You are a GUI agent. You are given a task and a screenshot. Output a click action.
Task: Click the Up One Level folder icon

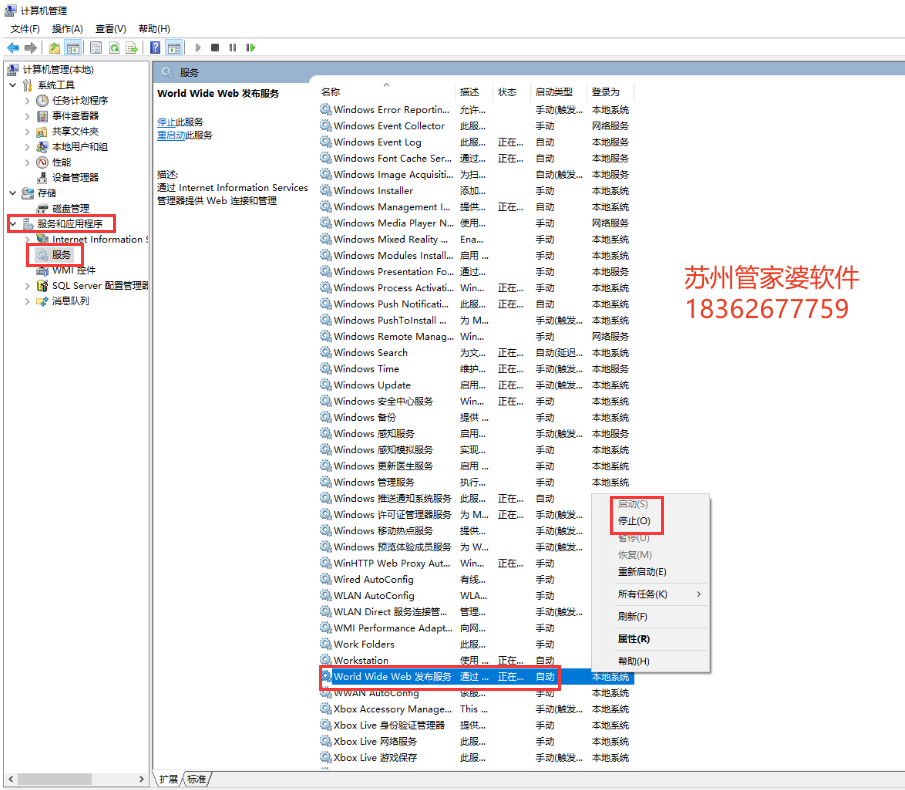(55, 47)
